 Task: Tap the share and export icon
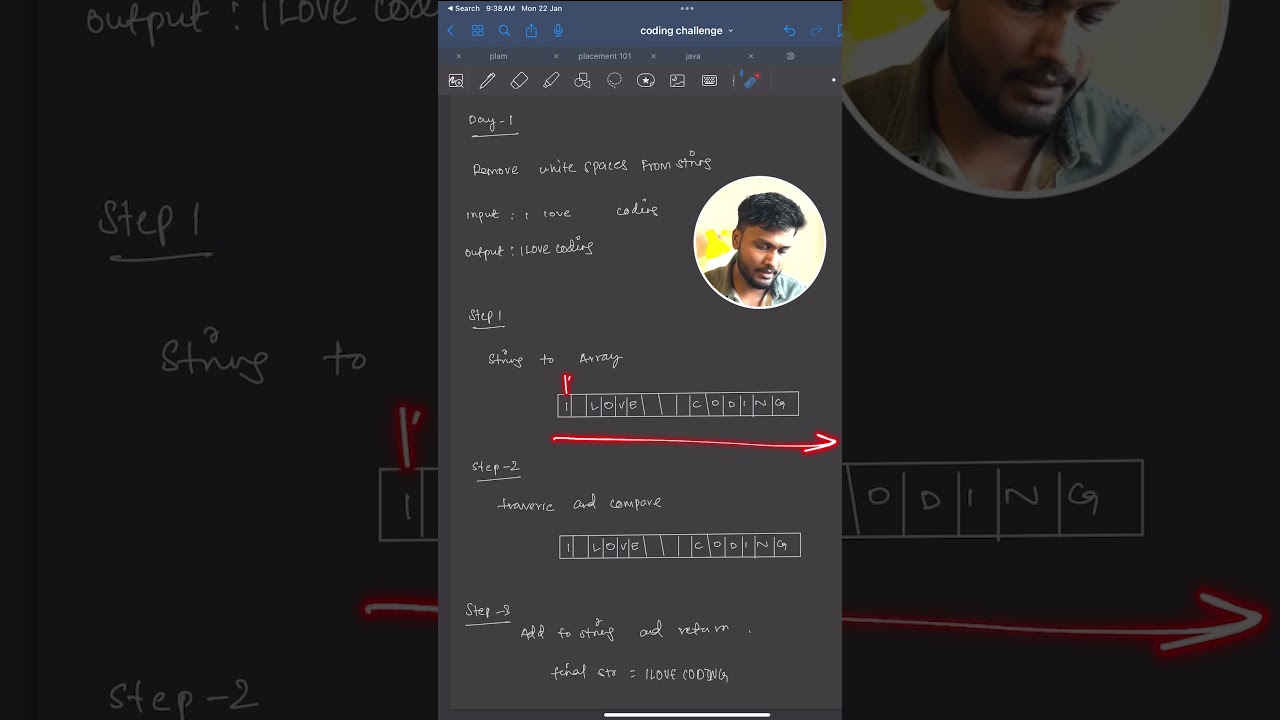pos(531,31)
